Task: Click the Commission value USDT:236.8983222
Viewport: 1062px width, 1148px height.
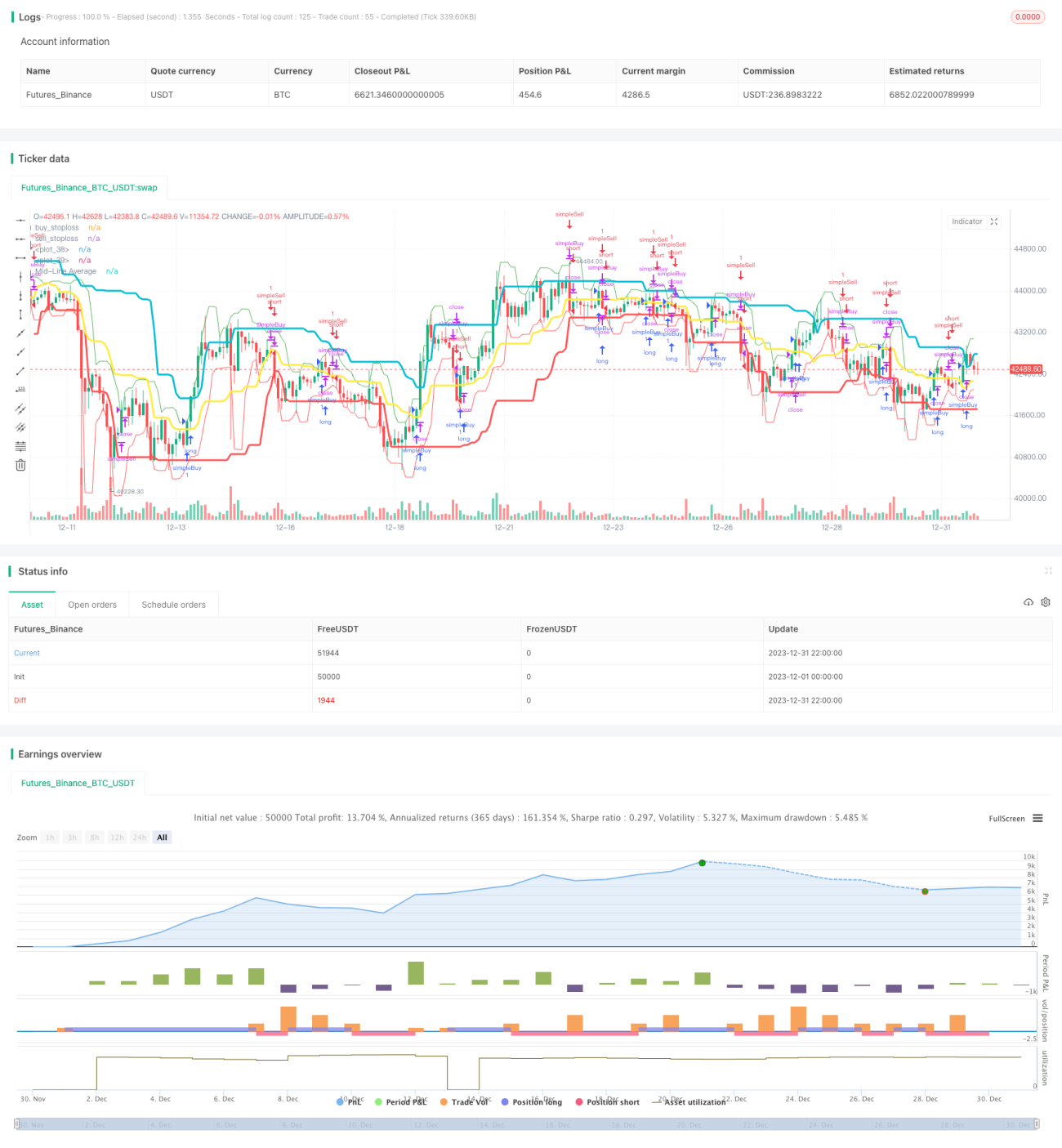Action: [x=783, y=95]
